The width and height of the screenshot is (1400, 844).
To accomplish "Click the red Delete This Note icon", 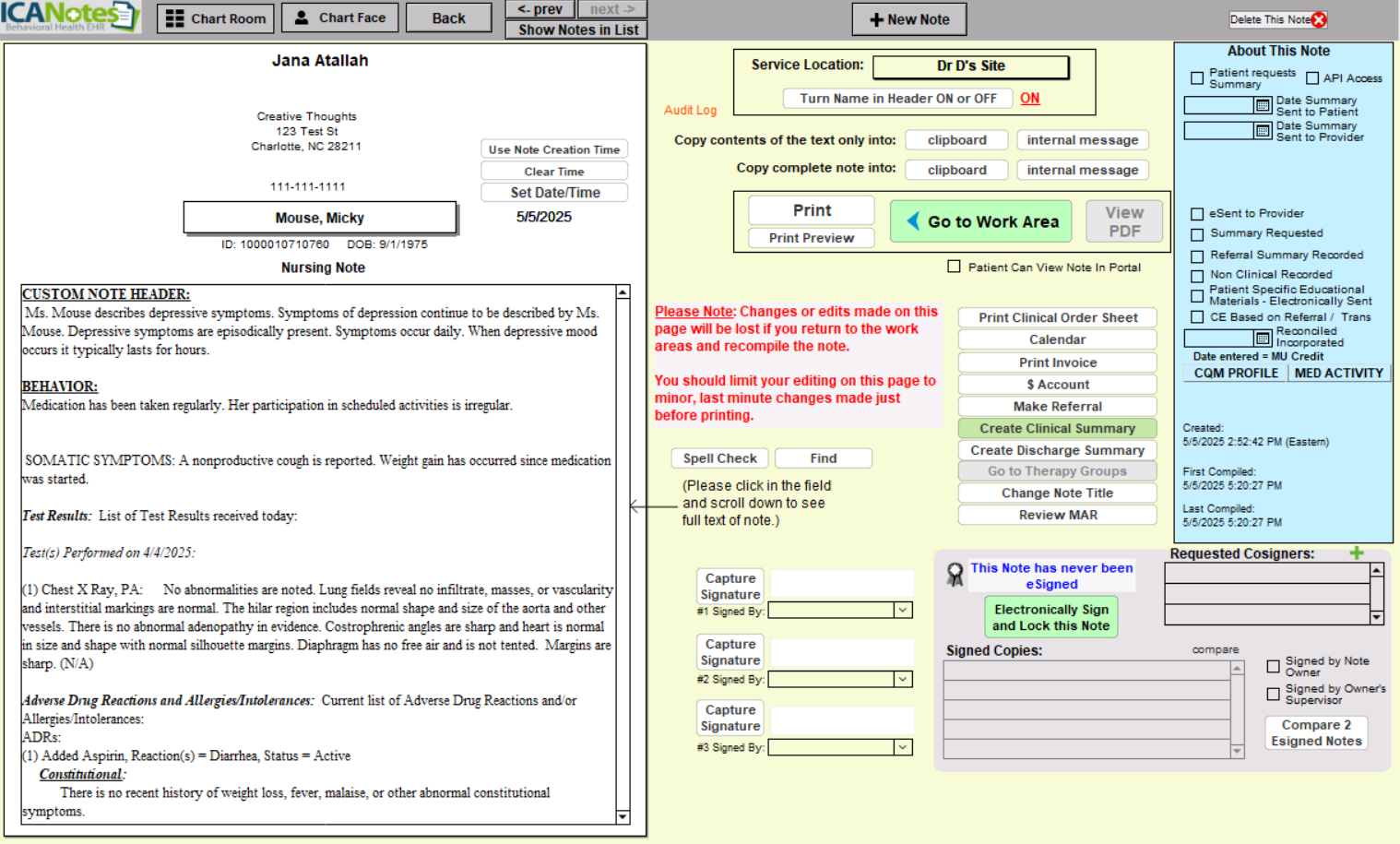I will coord(1319,19).
